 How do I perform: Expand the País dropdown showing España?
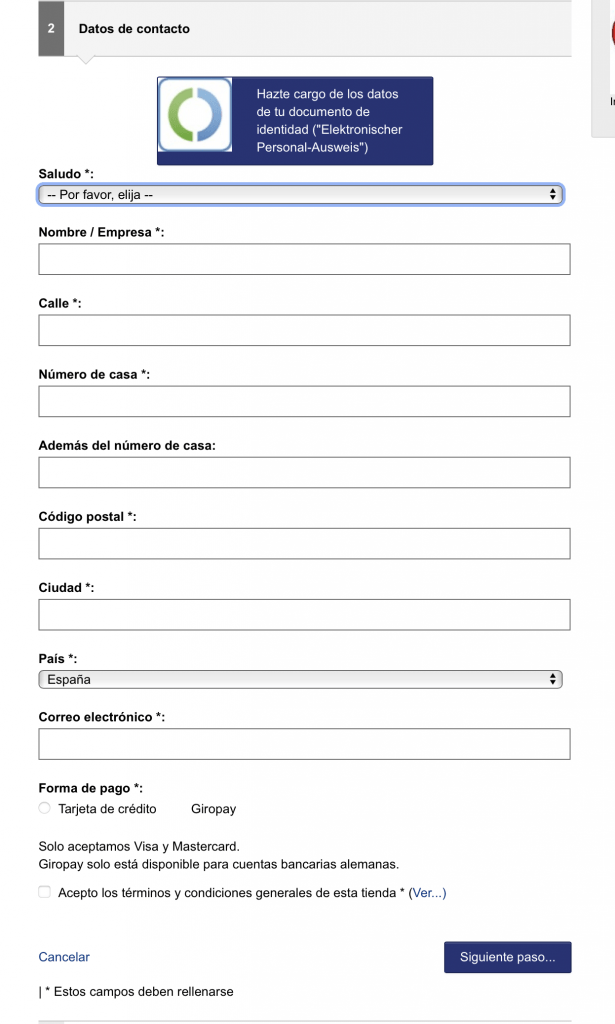coord(300,680)
